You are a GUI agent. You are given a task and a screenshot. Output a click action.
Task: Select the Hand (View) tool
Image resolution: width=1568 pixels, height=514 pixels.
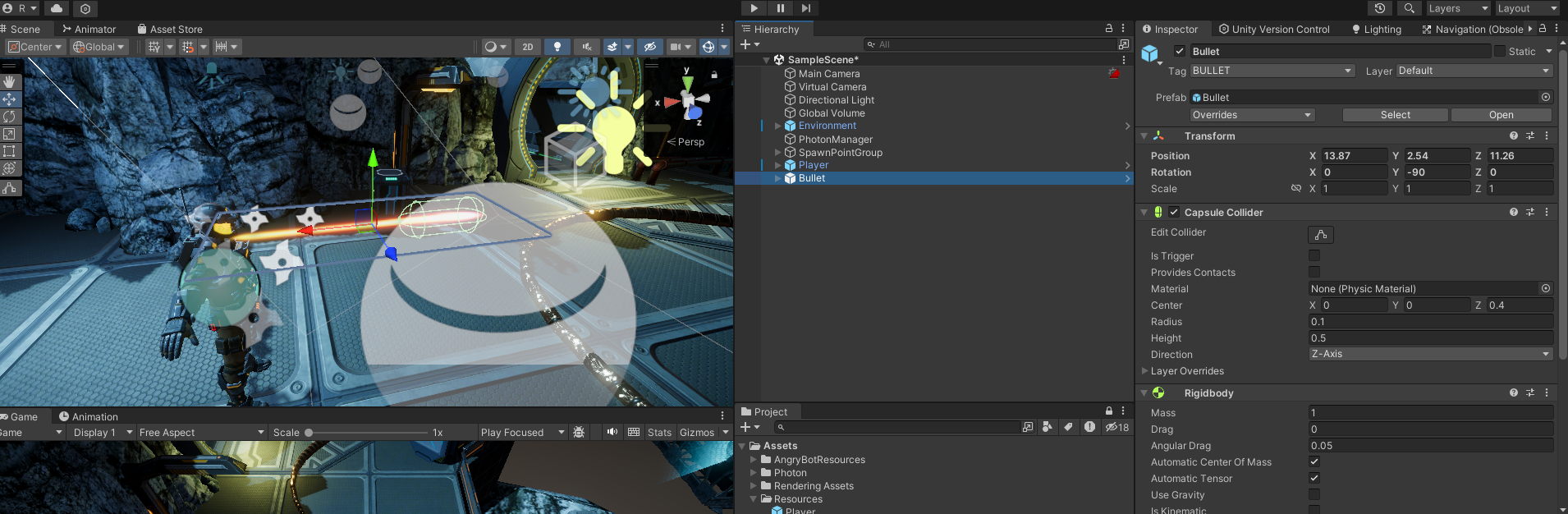(9, 81)
